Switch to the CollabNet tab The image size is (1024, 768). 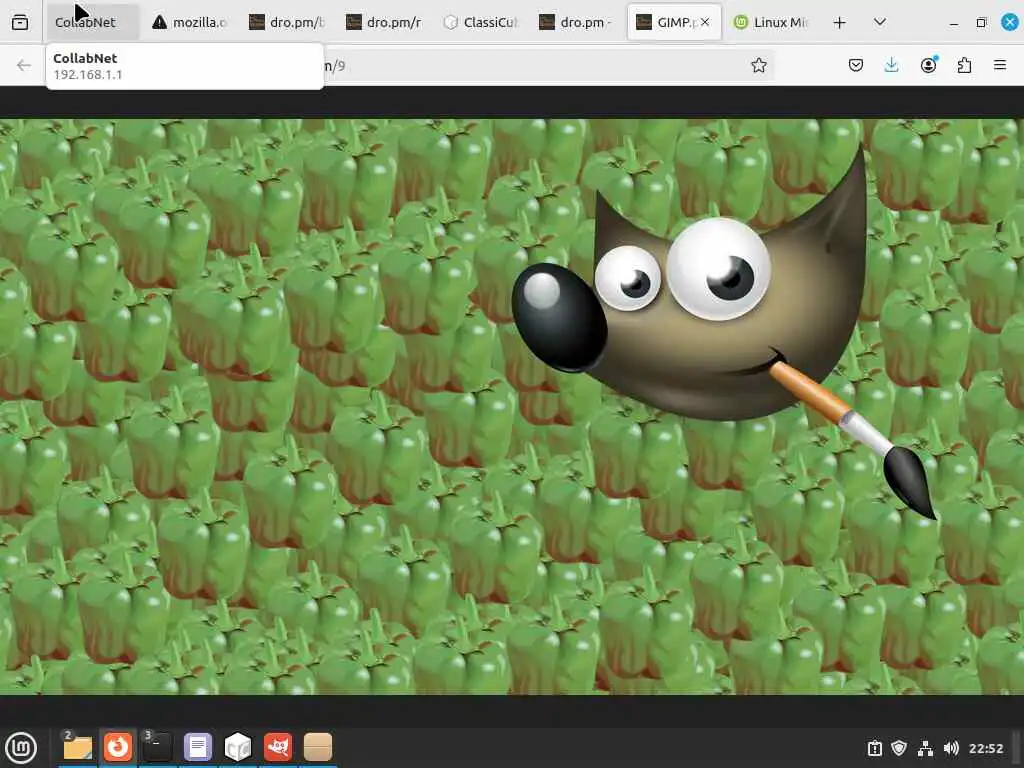[x=93, y=22]
